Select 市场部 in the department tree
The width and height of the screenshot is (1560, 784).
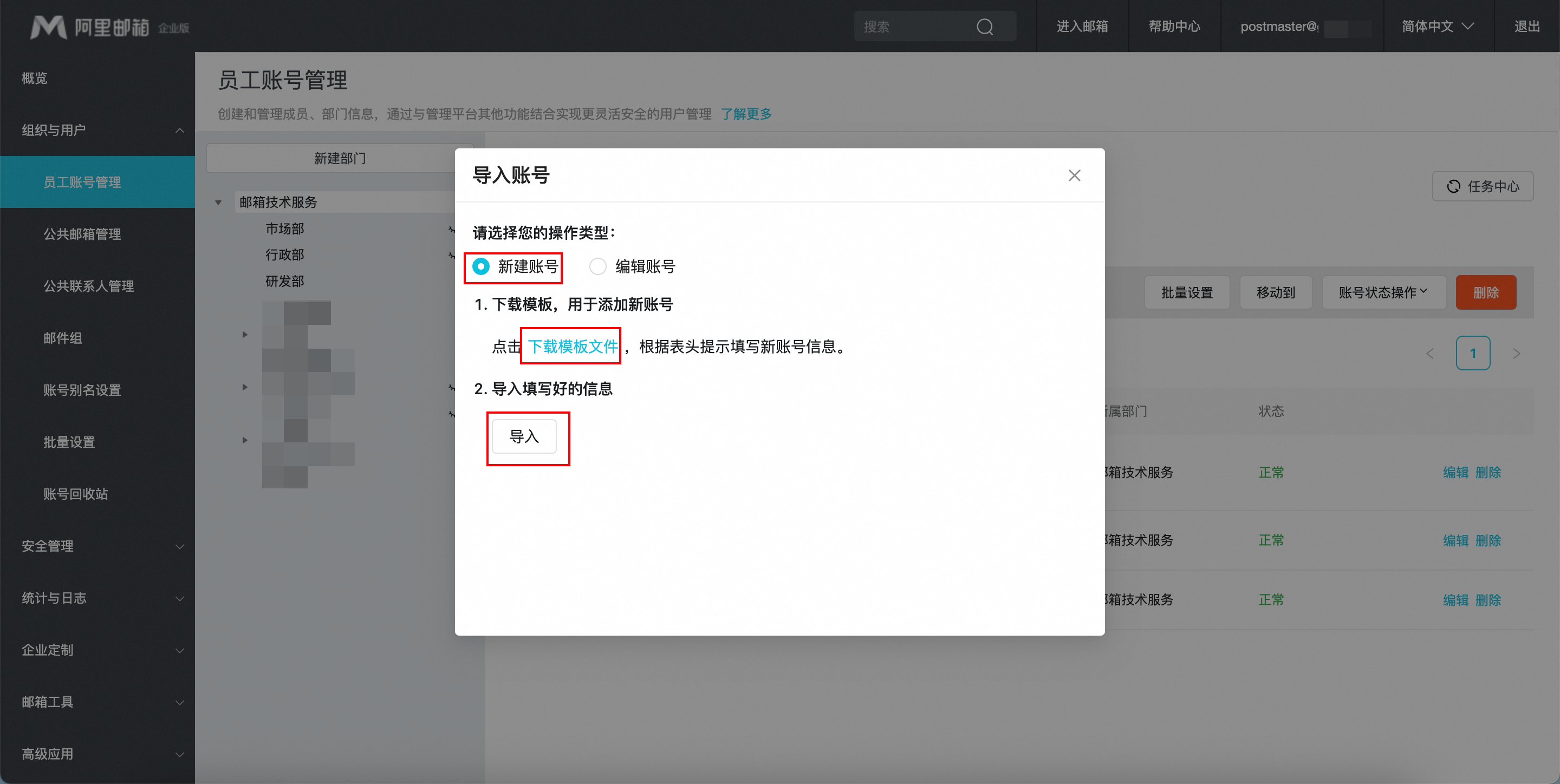[x=284, y=229]
